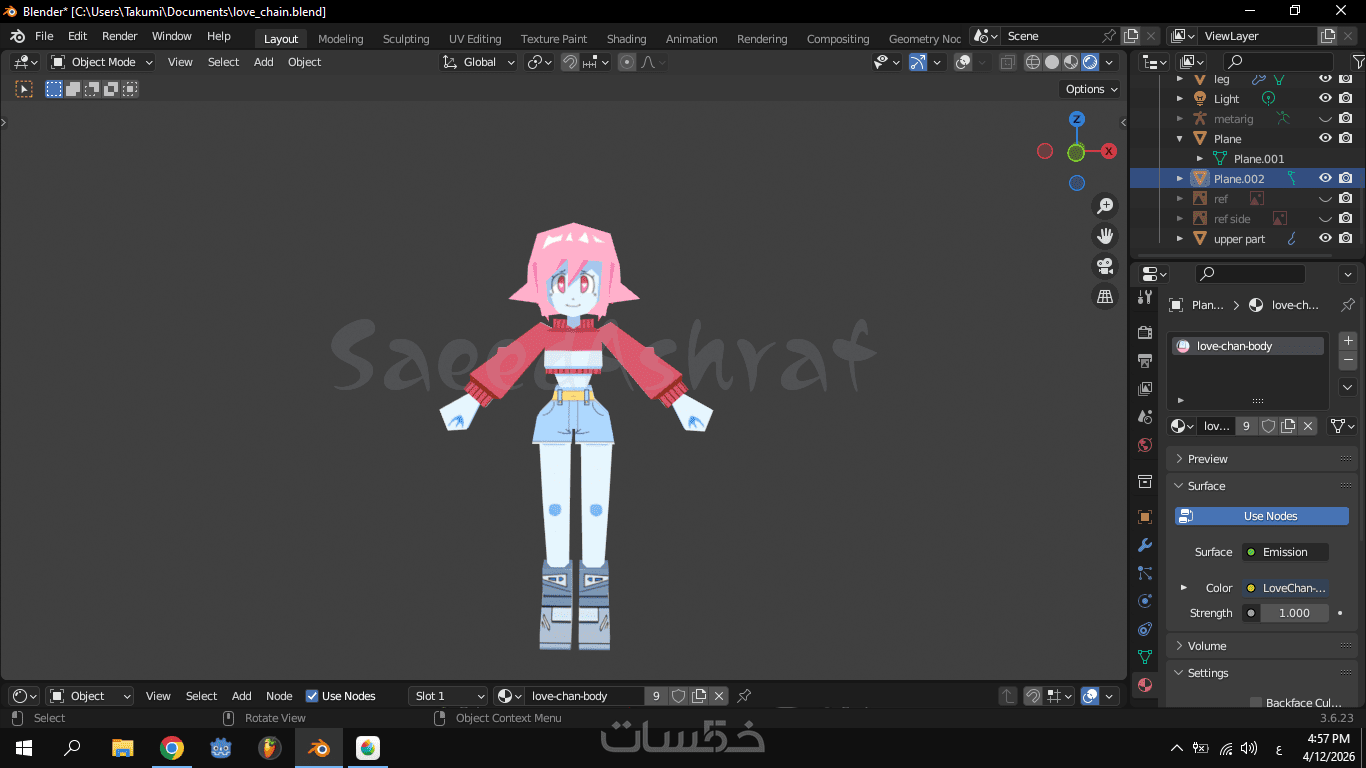Expand the Plane.001 tree item
The image size is (1366, 768).
point(1200,159)
